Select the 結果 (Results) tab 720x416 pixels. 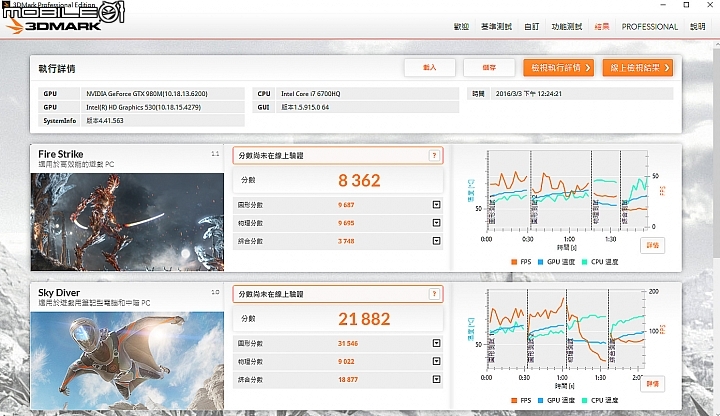(x=602, y=27)
